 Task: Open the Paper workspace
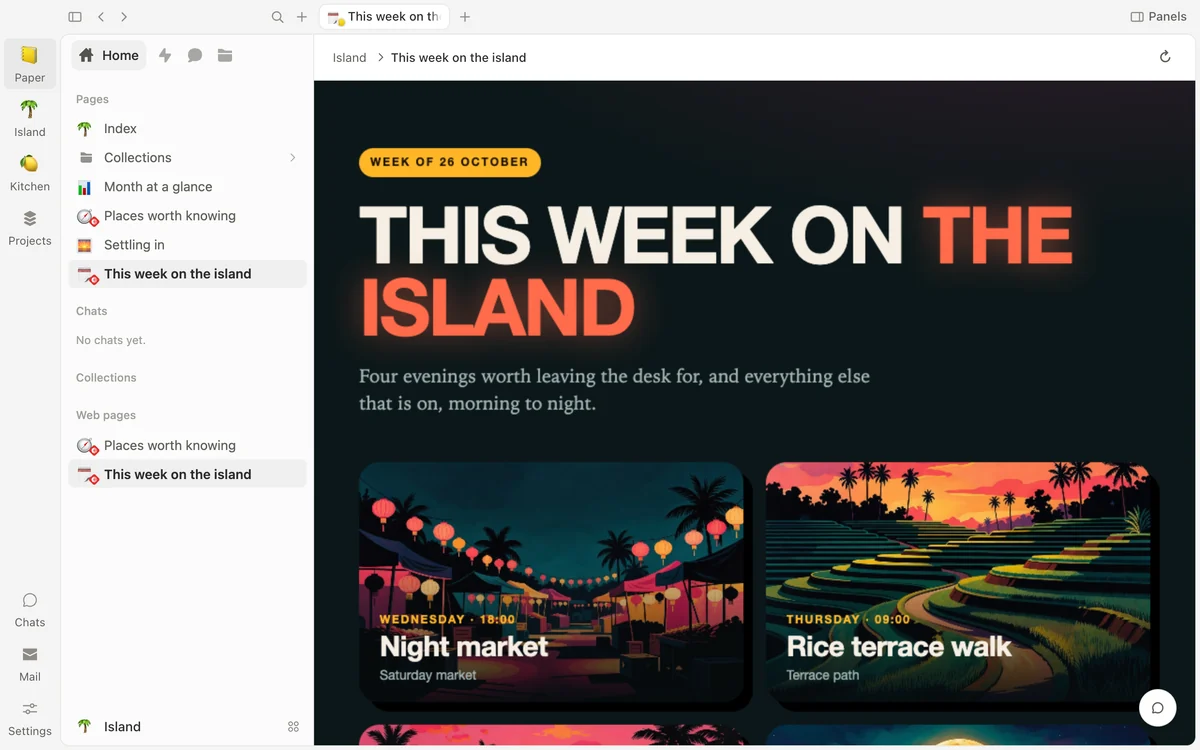(x=30, y=63)
